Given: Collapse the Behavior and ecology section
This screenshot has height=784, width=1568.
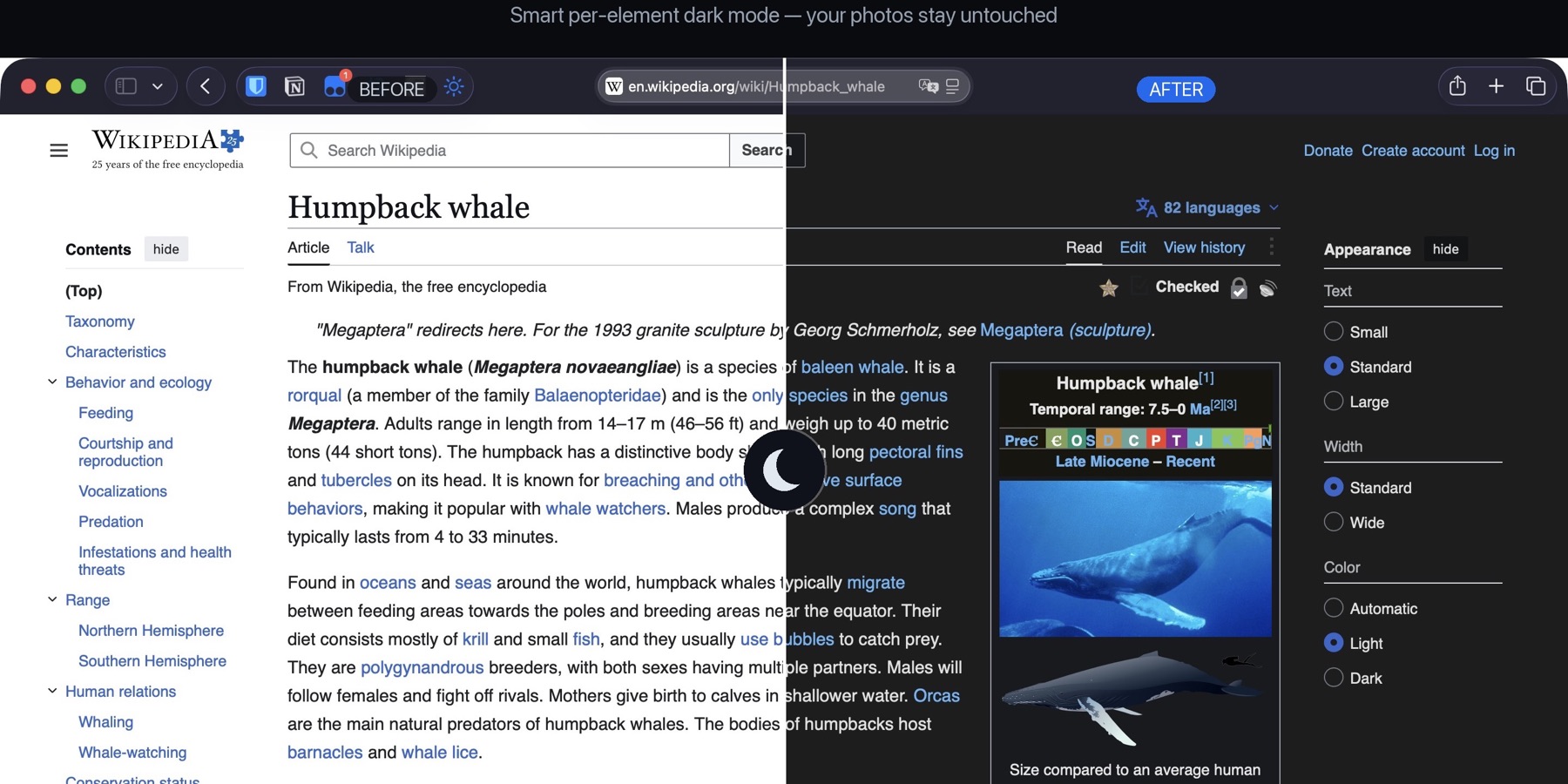Looking at the screenshot, I should (x=52, y=382).
